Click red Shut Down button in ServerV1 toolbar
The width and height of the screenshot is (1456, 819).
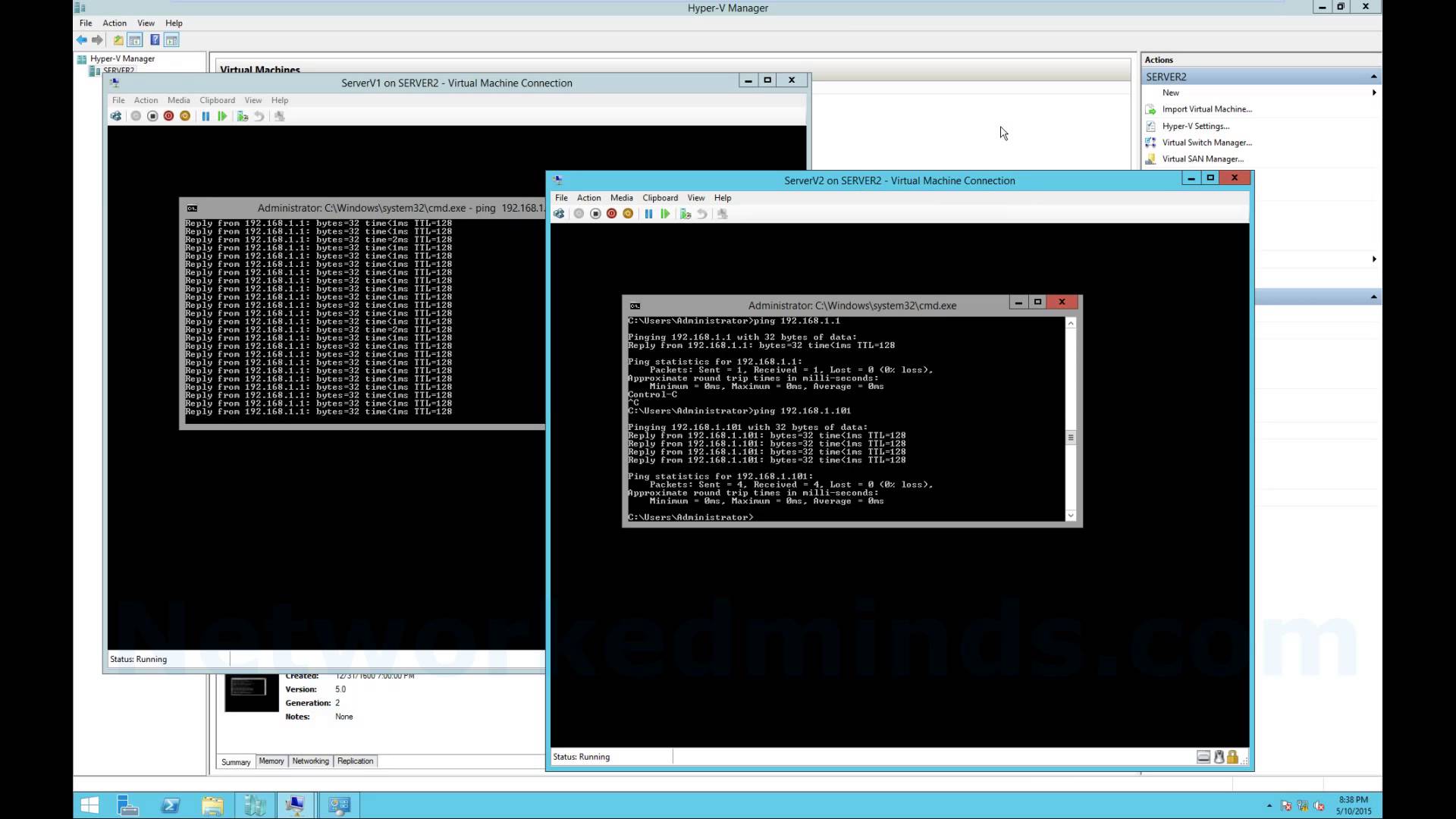[168, 116]
